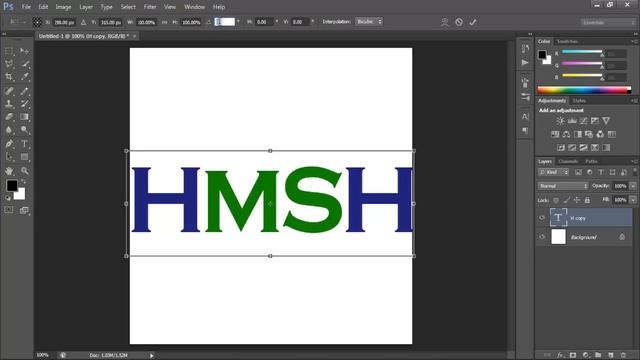
Task: Select the Hand tool
Action: pyautogui.click(x=9, y=171)
